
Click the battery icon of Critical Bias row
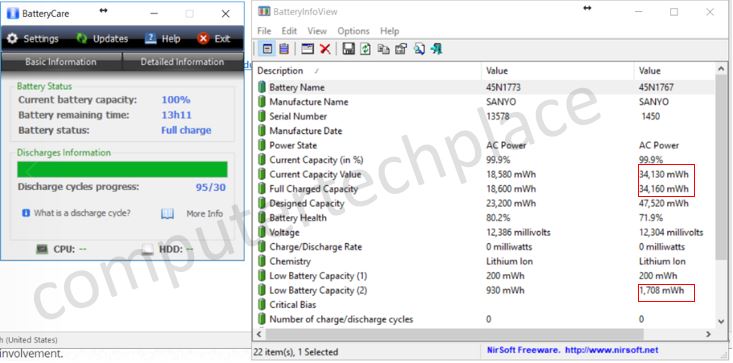pyautogui.click(x=262, y=305)
